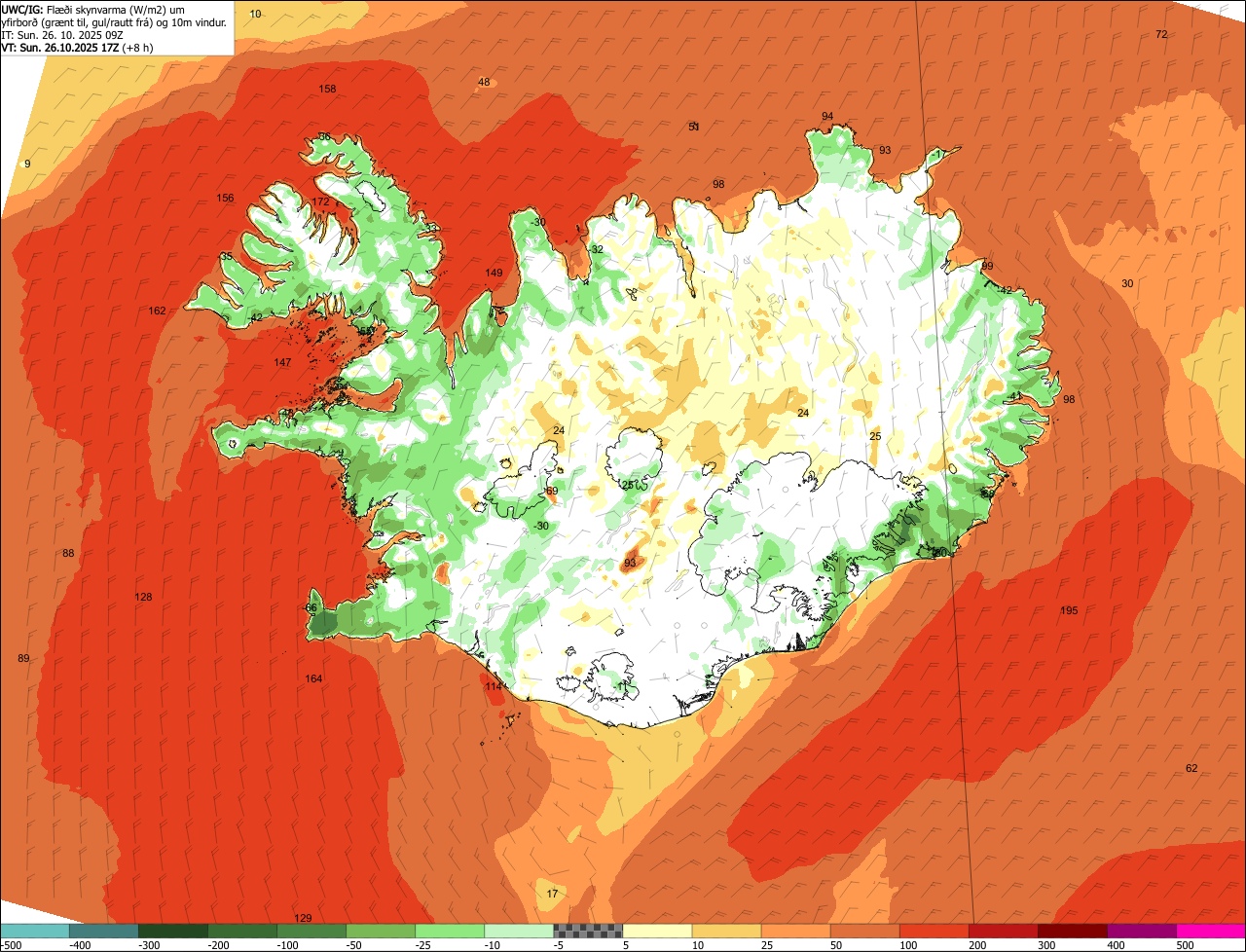
Task: Click the yellow-orange 10 to 25 legend swatch
Action: click(x=726, y=931)
